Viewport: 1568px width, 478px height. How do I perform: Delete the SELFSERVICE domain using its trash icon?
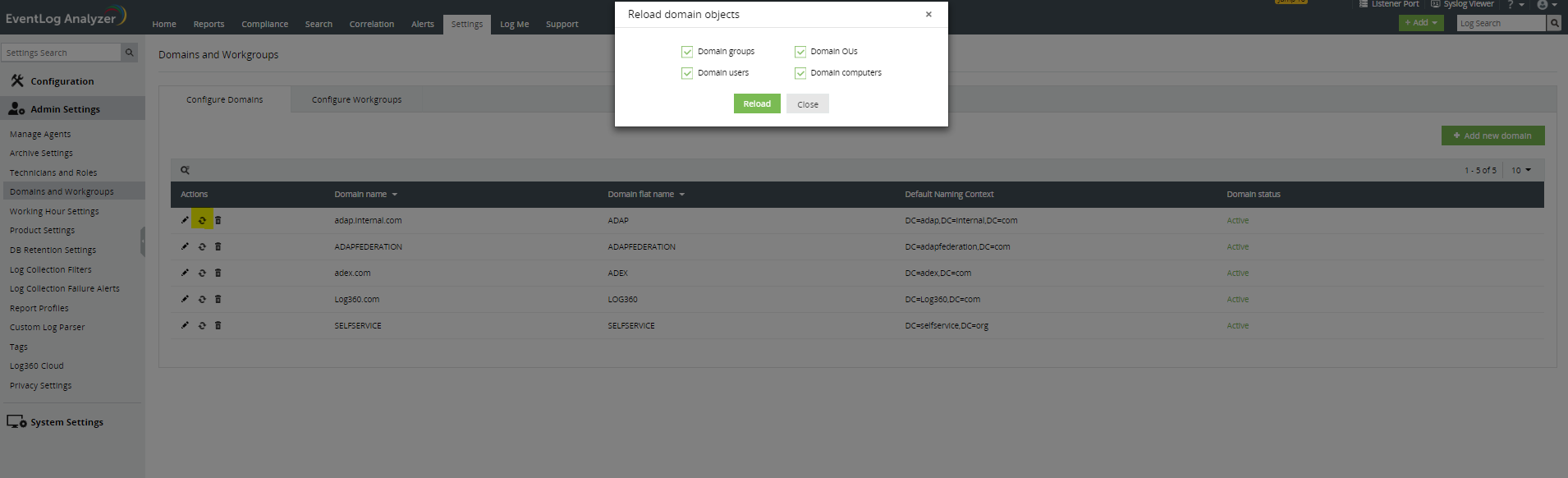[218, 325]
